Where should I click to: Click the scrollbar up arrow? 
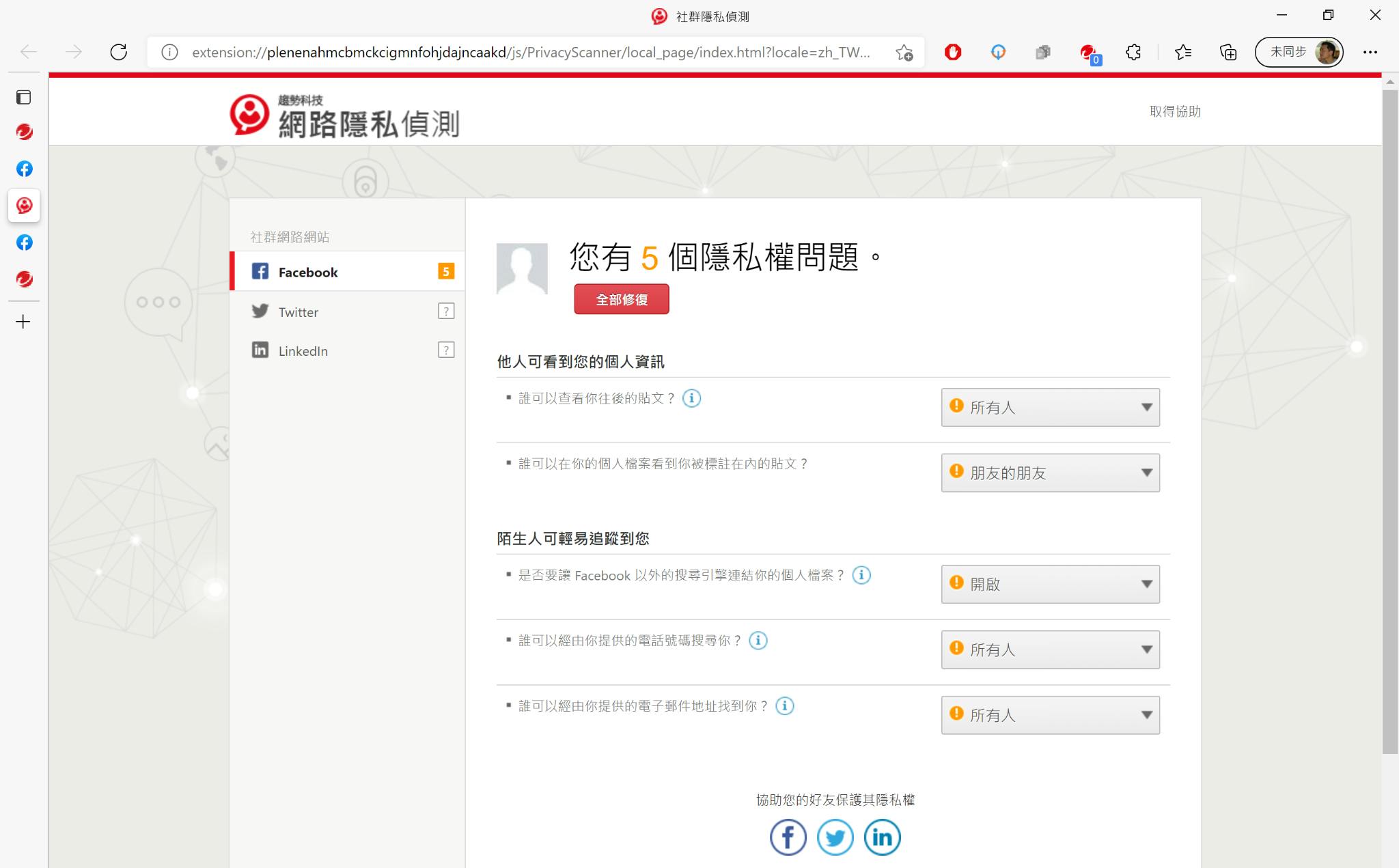click(x=1390, y=82)
